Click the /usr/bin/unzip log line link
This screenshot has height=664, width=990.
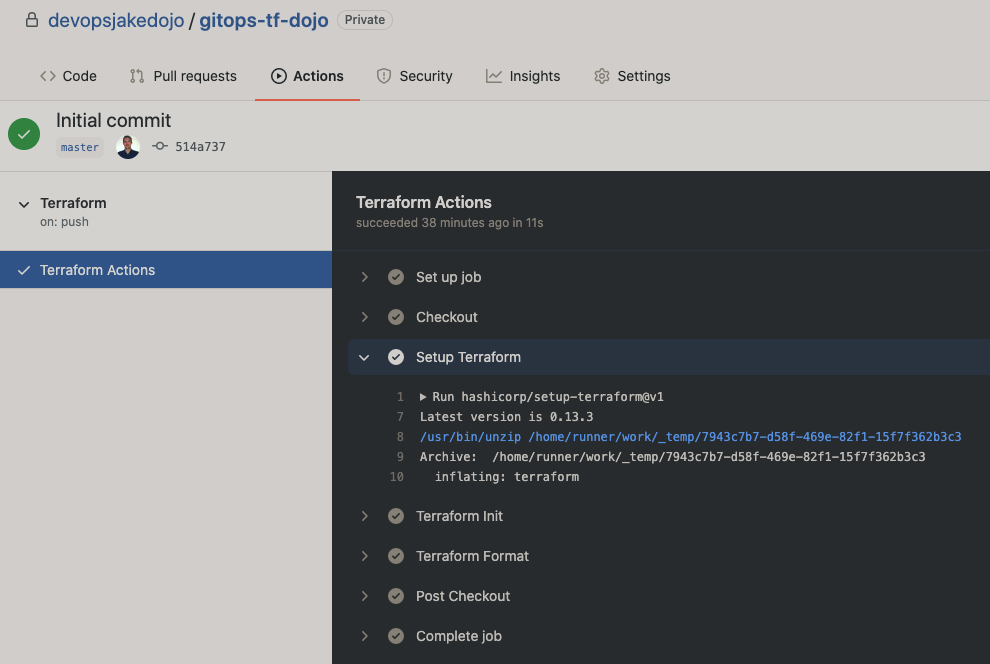tap(691, 437)
